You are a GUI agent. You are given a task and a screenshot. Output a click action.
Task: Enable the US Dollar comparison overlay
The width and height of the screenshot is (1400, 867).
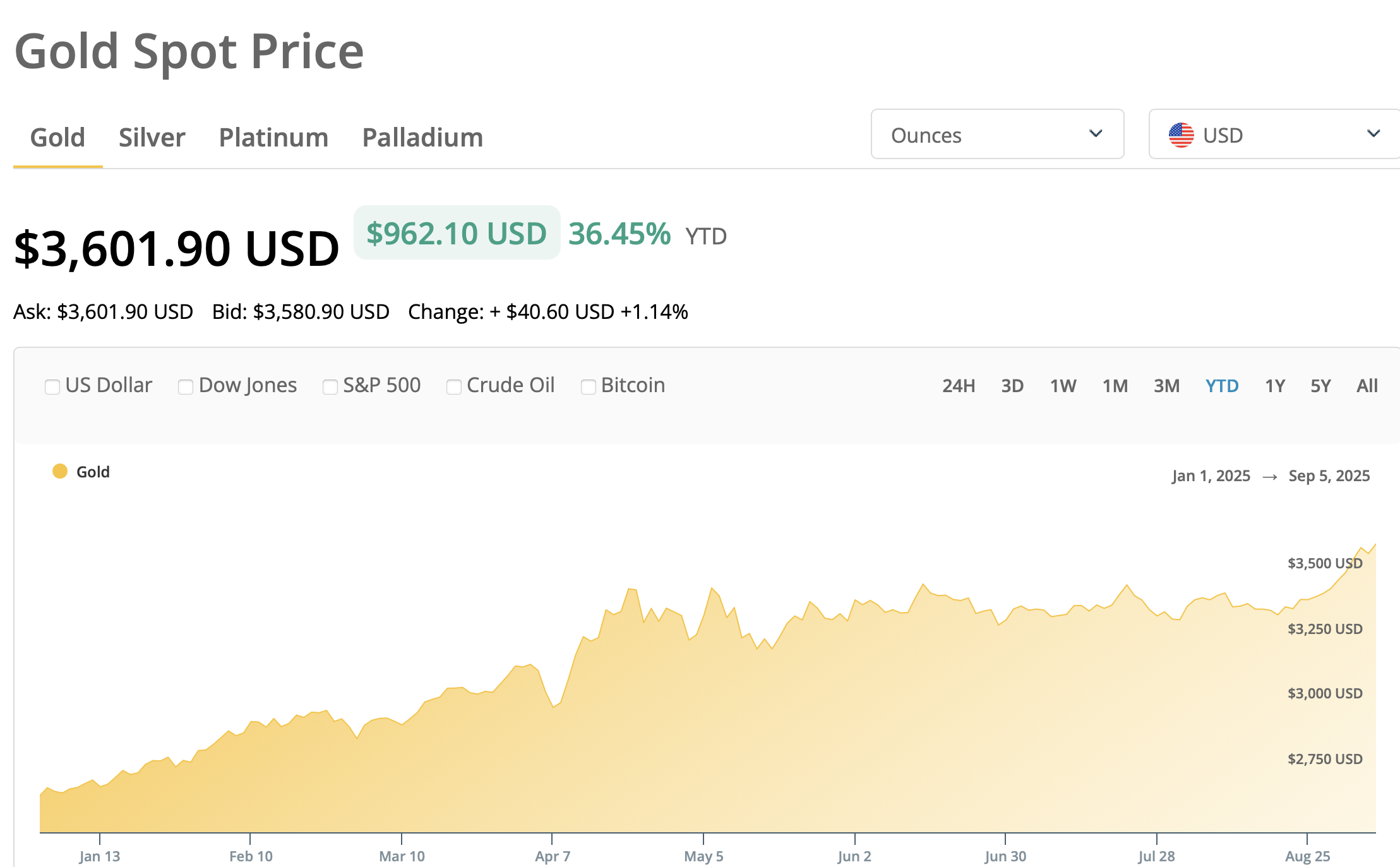(x=52, y=386)
